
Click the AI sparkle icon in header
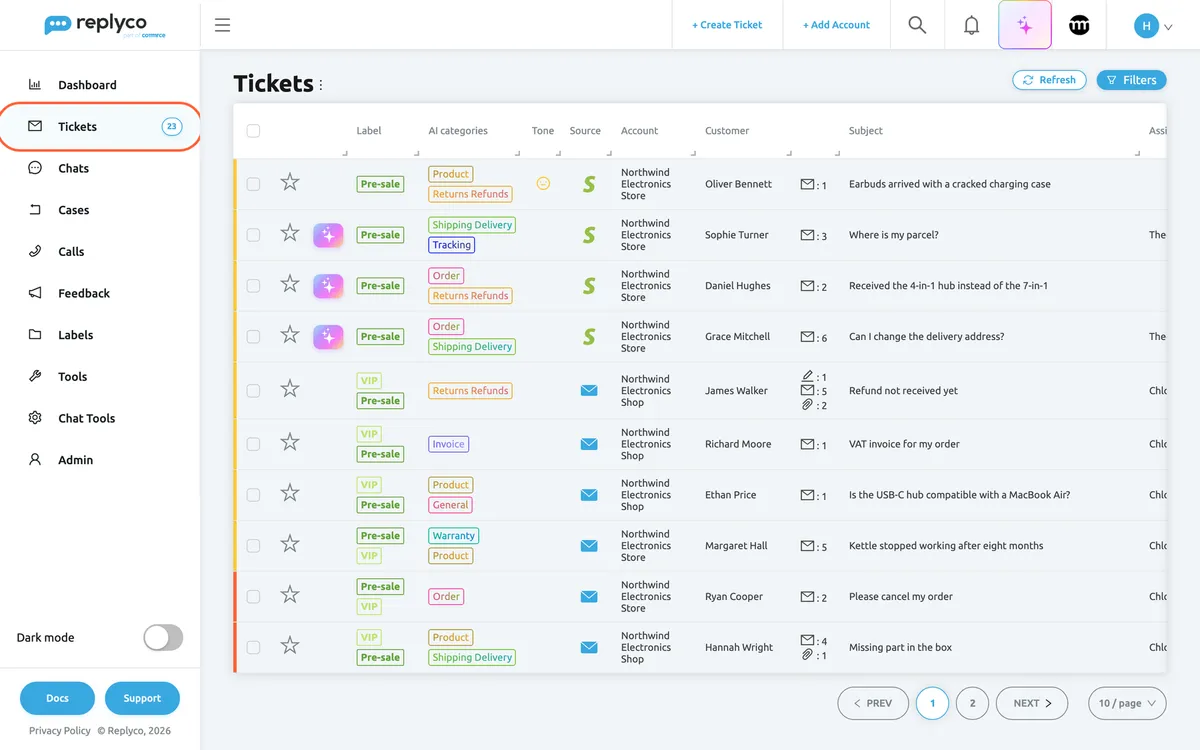click(x=1025, y=25)
